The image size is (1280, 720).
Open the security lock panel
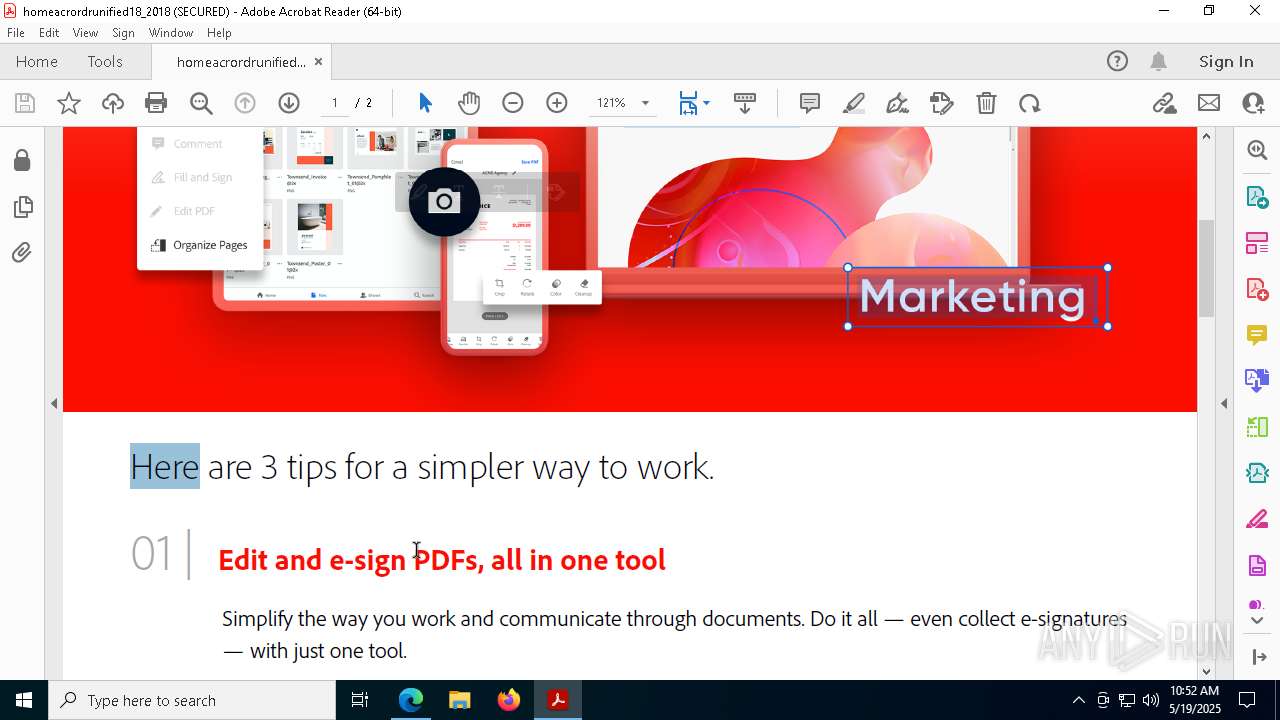point(21,161)
